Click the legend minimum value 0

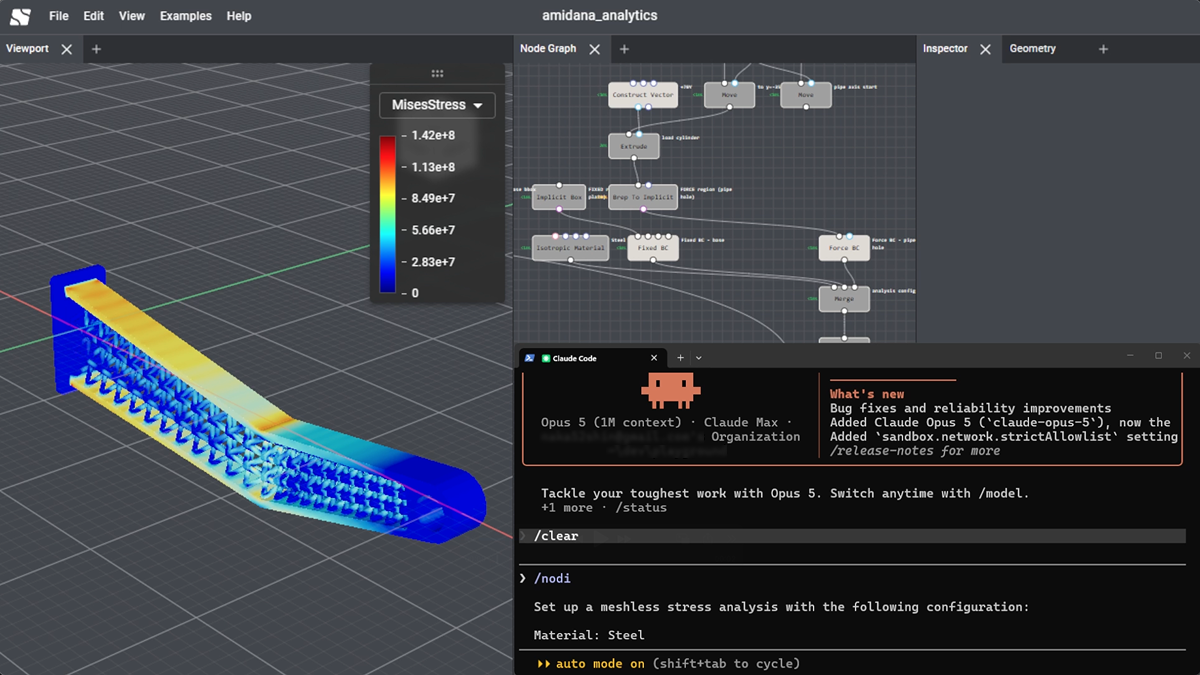point(415,293)
